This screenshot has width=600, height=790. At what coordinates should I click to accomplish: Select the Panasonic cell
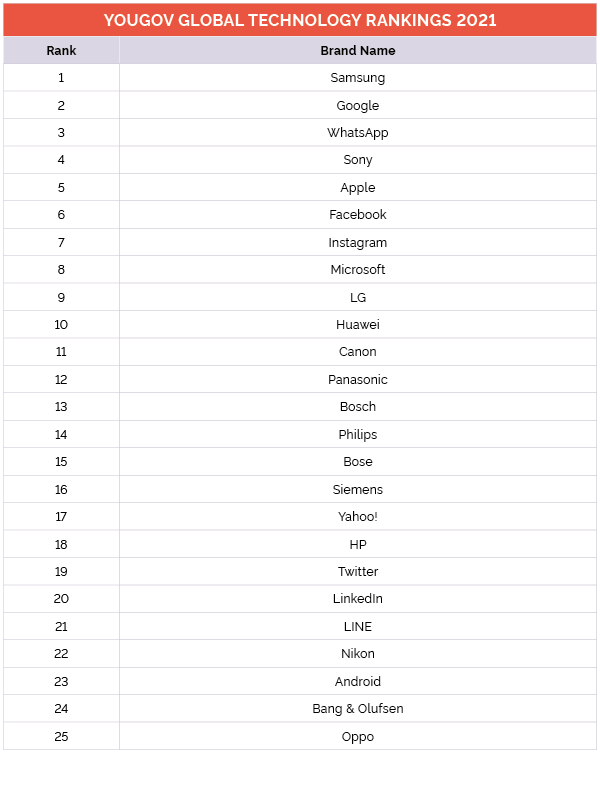[x=358, y=379]
